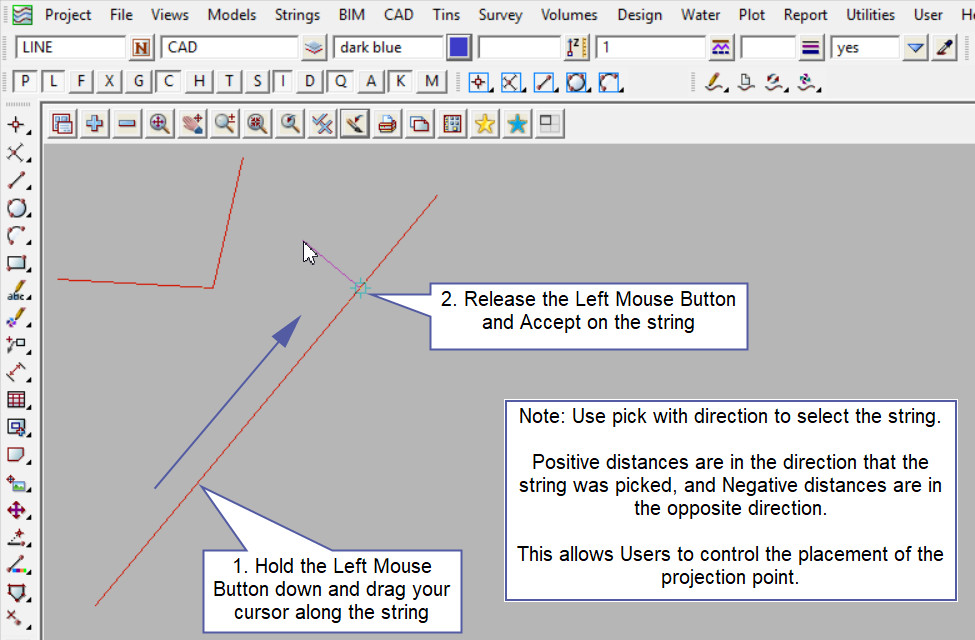Click the blue star favourite icon
Viewport: 975px width, 640px height.
(x=517, y=124)
